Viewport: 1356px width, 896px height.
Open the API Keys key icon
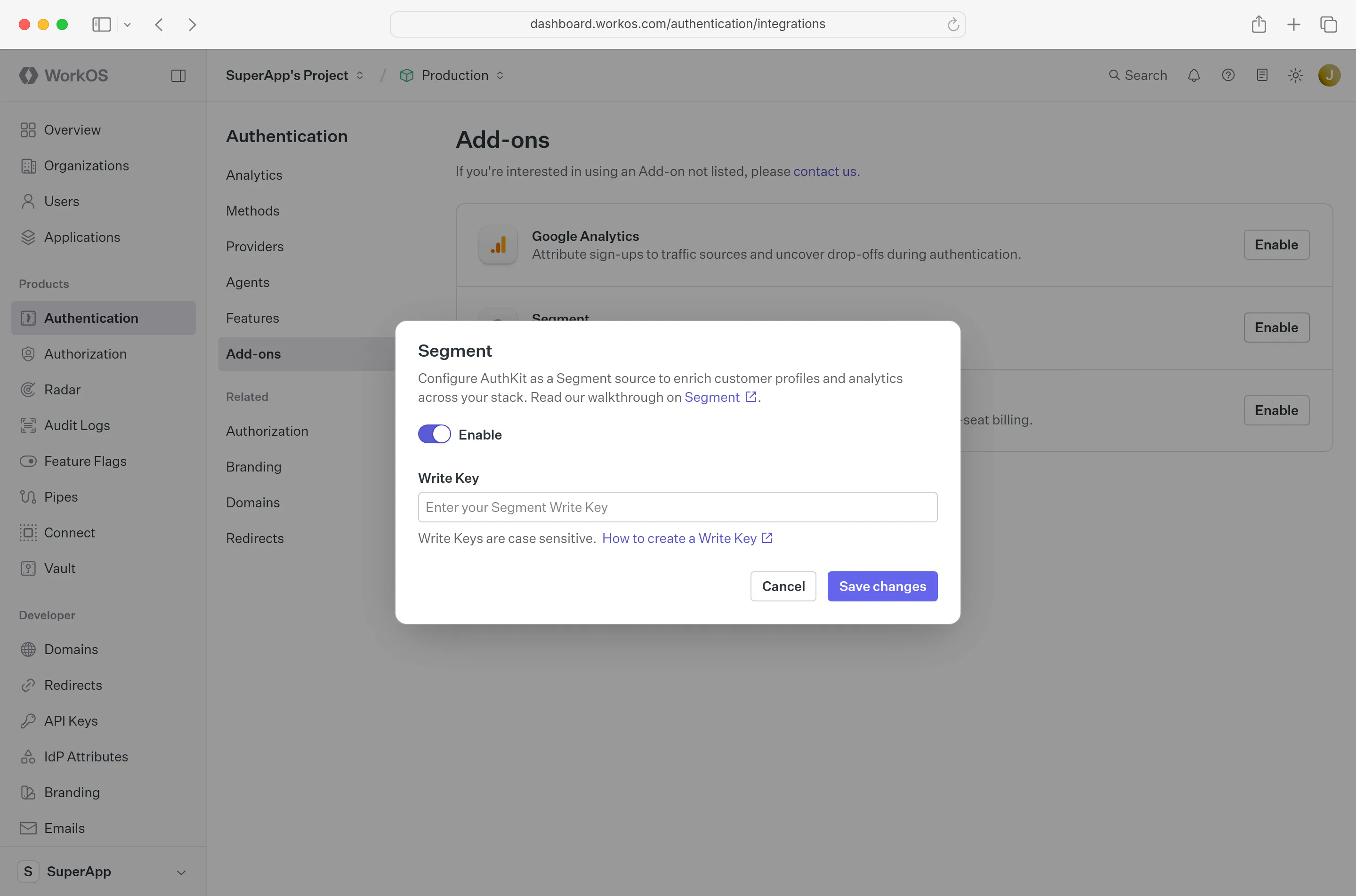tap(28, 721)
